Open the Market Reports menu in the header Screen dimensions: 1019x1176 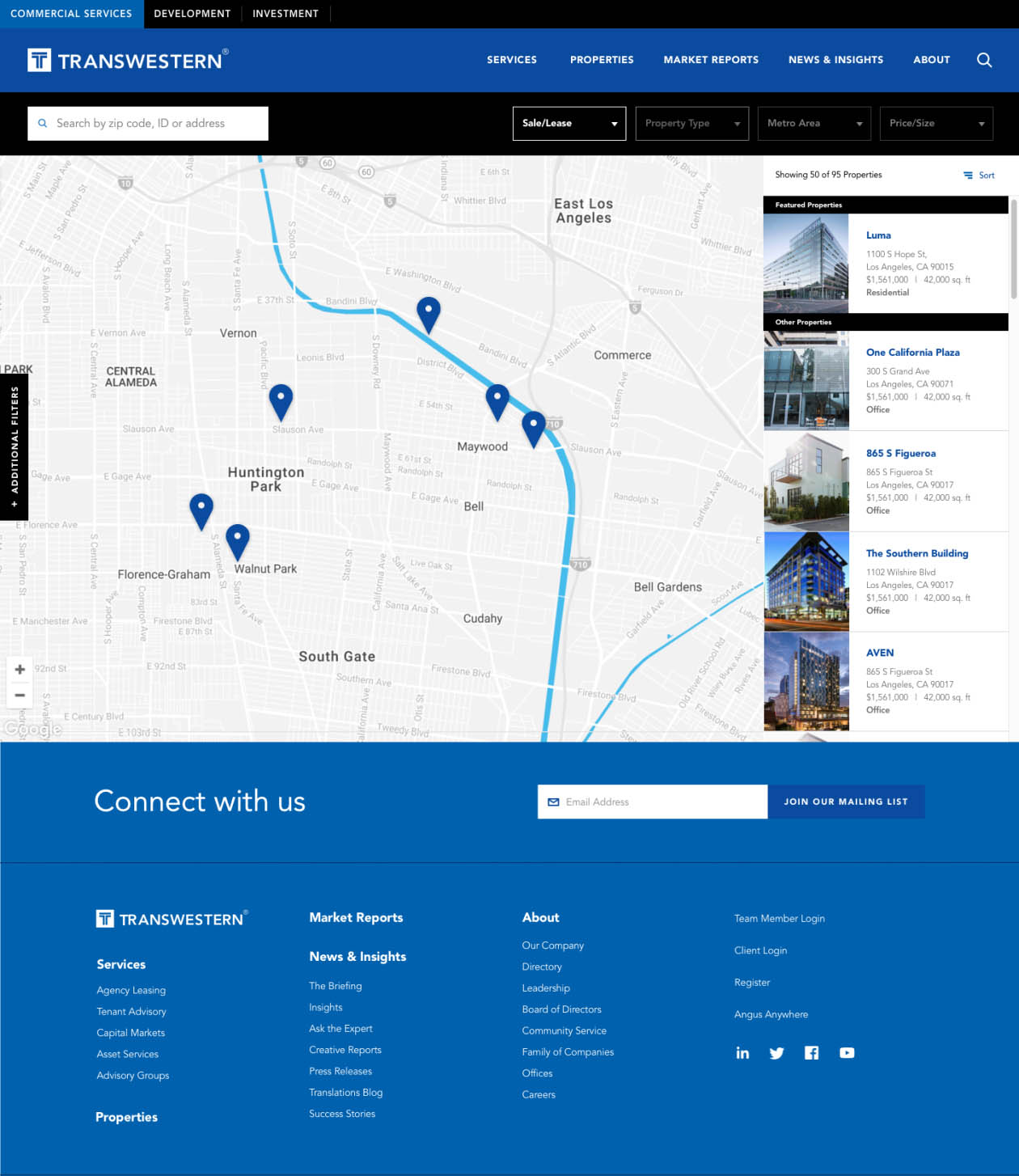tap(711, 60)
